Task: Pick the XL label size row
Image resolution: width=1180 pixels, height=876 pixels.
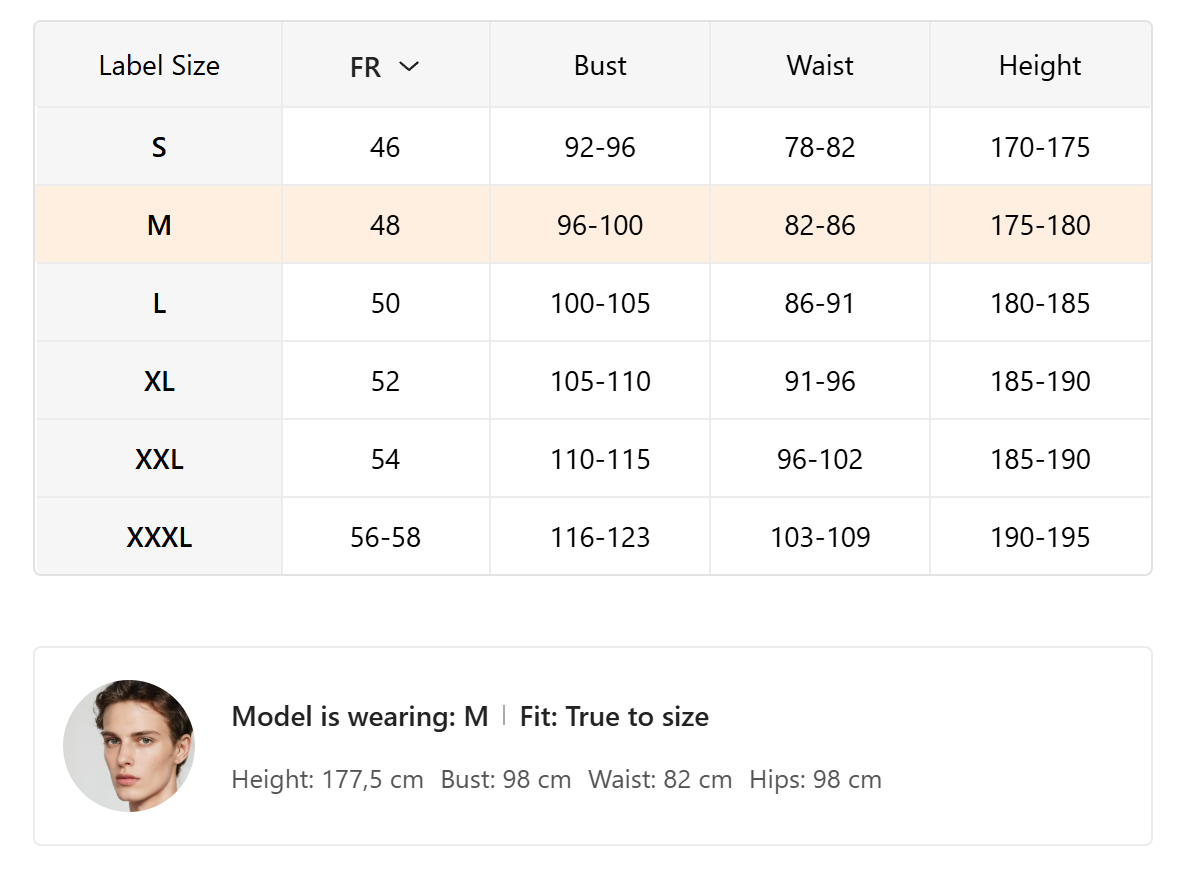Action: click(x=159, y=382)
